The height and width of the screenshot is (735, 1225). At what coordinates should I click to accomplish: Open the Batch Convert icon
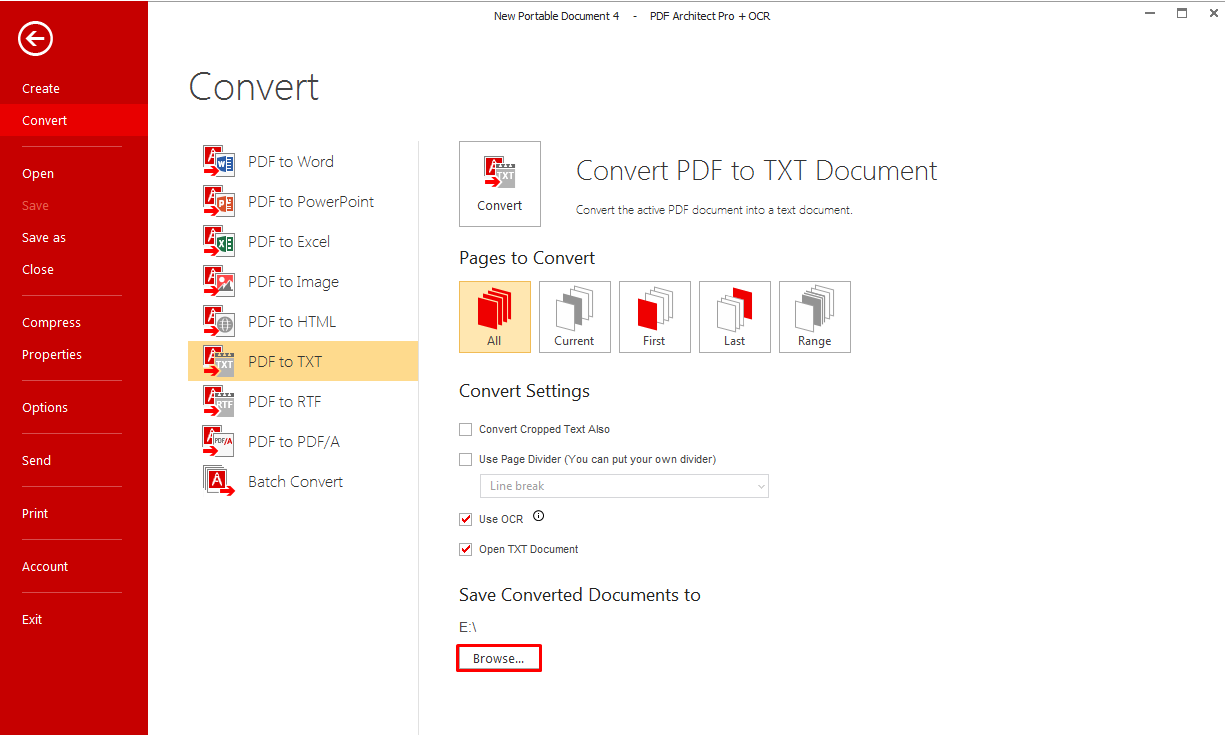pos(219,481)
